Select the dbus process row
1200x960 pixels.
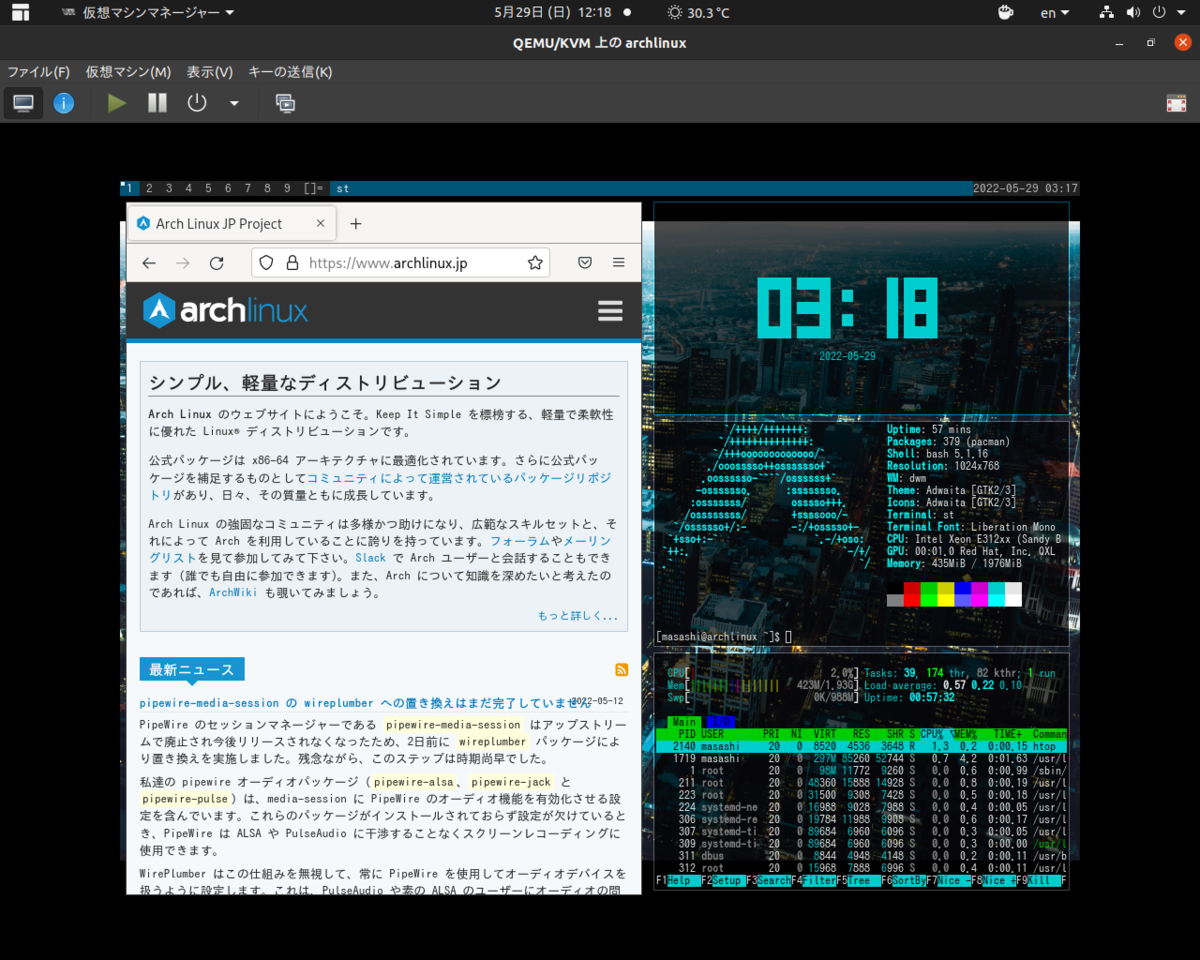coord(862,856)
